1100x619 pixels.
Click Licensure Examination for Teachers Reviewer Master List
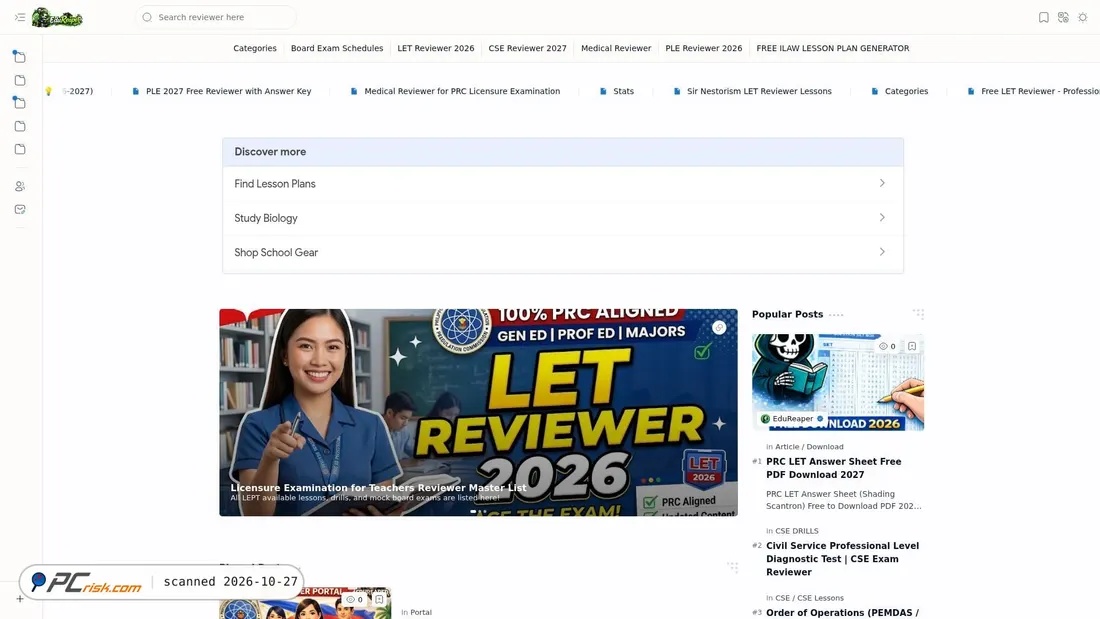tap(378, 488)
